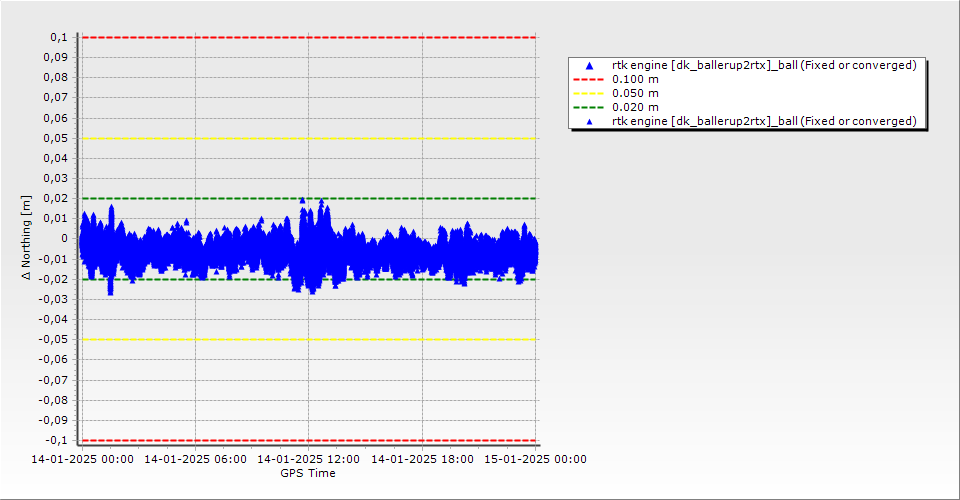Click the '0,02' y-axis tick label
The width and height of the screenshot is (960, 500).
[x=56, y=198]
